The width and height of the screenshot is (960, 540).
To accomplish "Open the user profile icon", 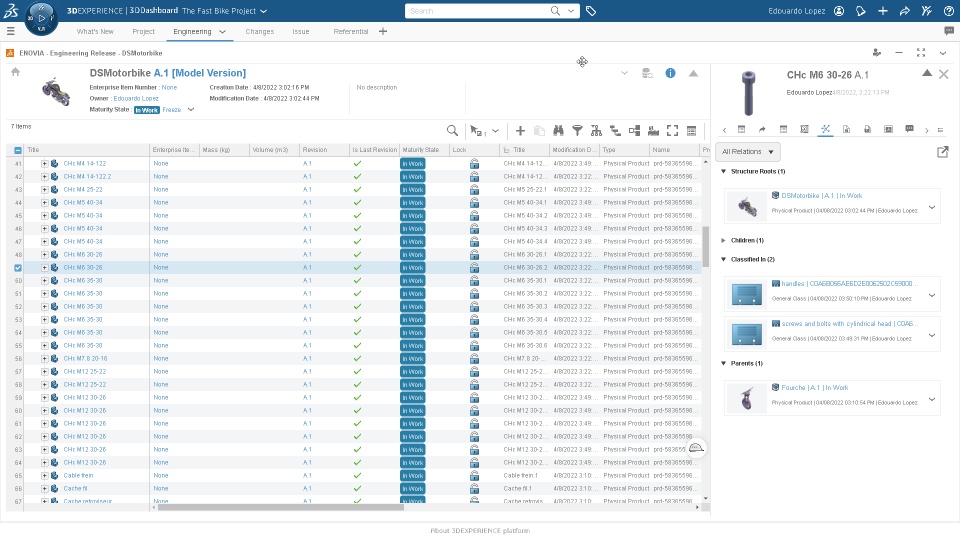I will [839, 11].
